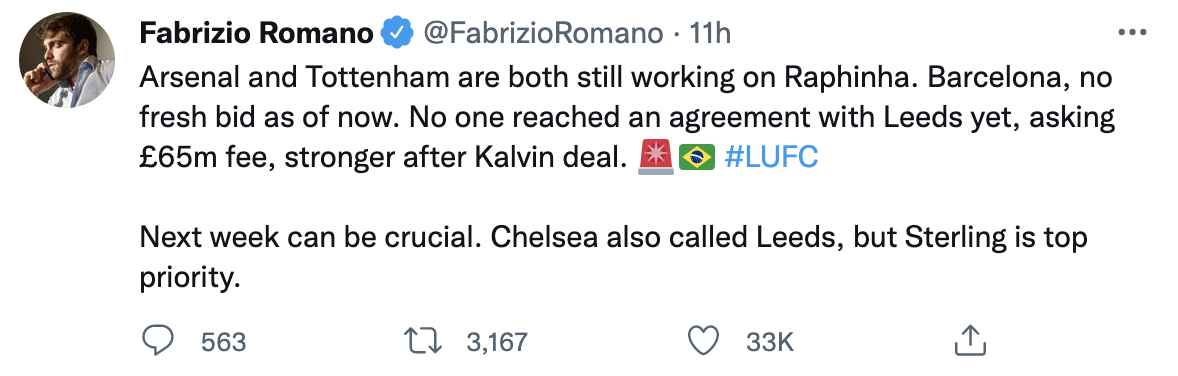The image size is (1178, 376).
Task: Click the 563 replies count
Action: tap(223, 342)
